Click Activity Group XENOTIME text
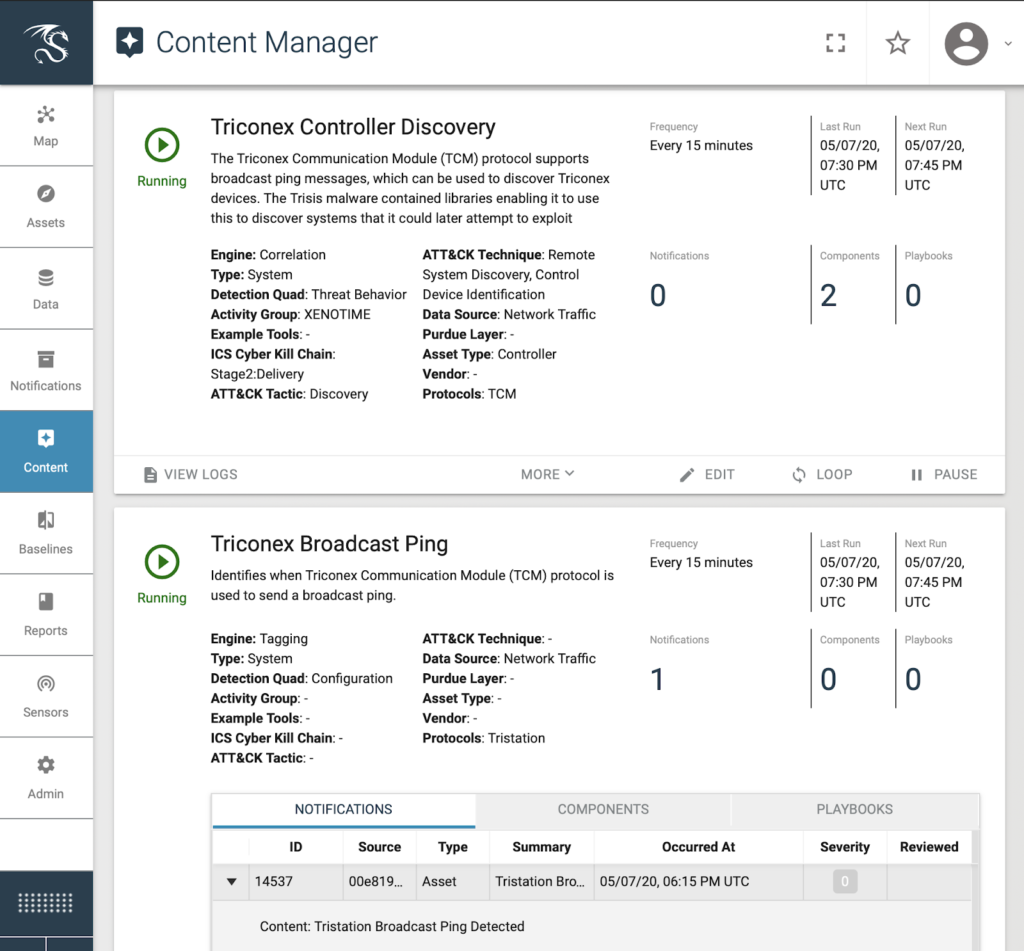 (290, 314)
